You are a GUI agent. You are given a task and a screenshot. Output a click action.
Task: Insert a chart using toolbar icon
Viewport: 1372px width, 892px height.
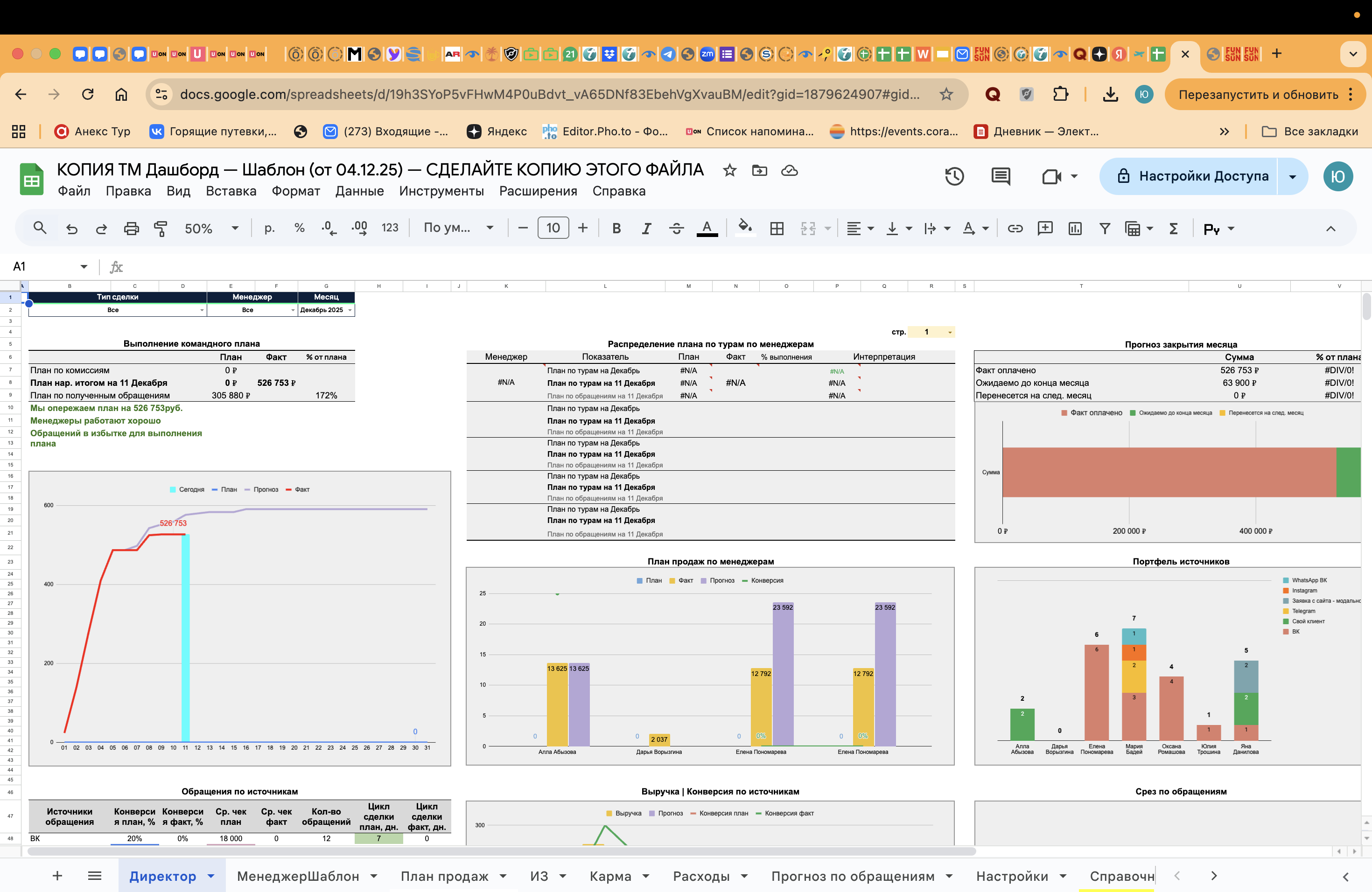coord(1075,229)
